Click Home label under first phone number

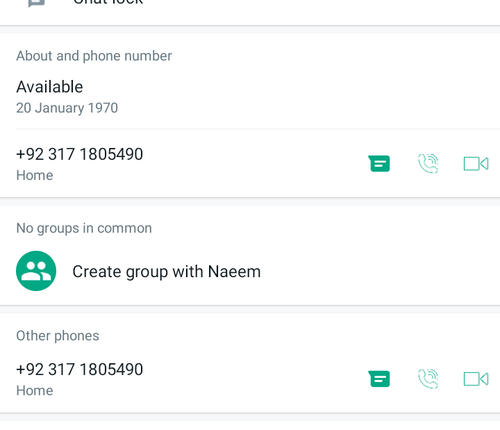tap(35, 175)
